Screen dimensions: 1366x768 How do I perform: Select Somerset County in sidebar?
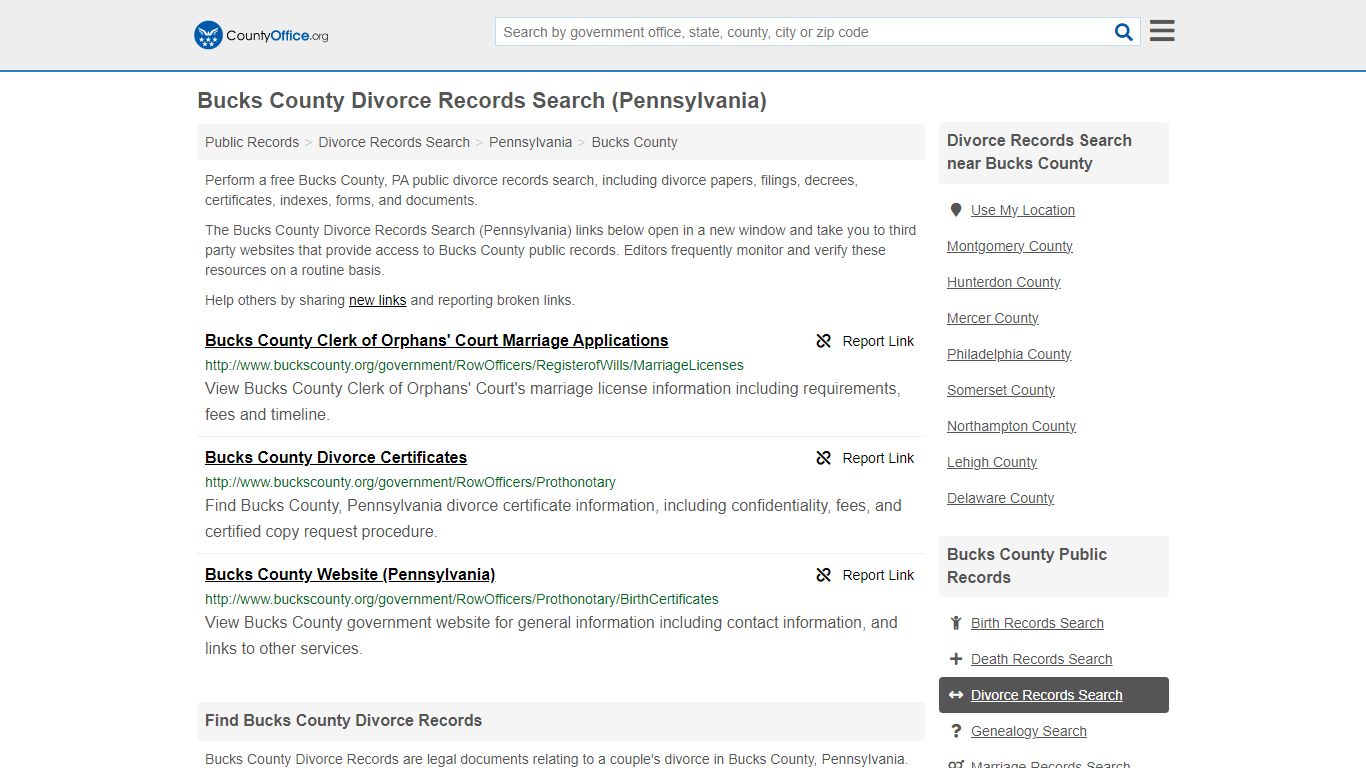click(1001, 390)
